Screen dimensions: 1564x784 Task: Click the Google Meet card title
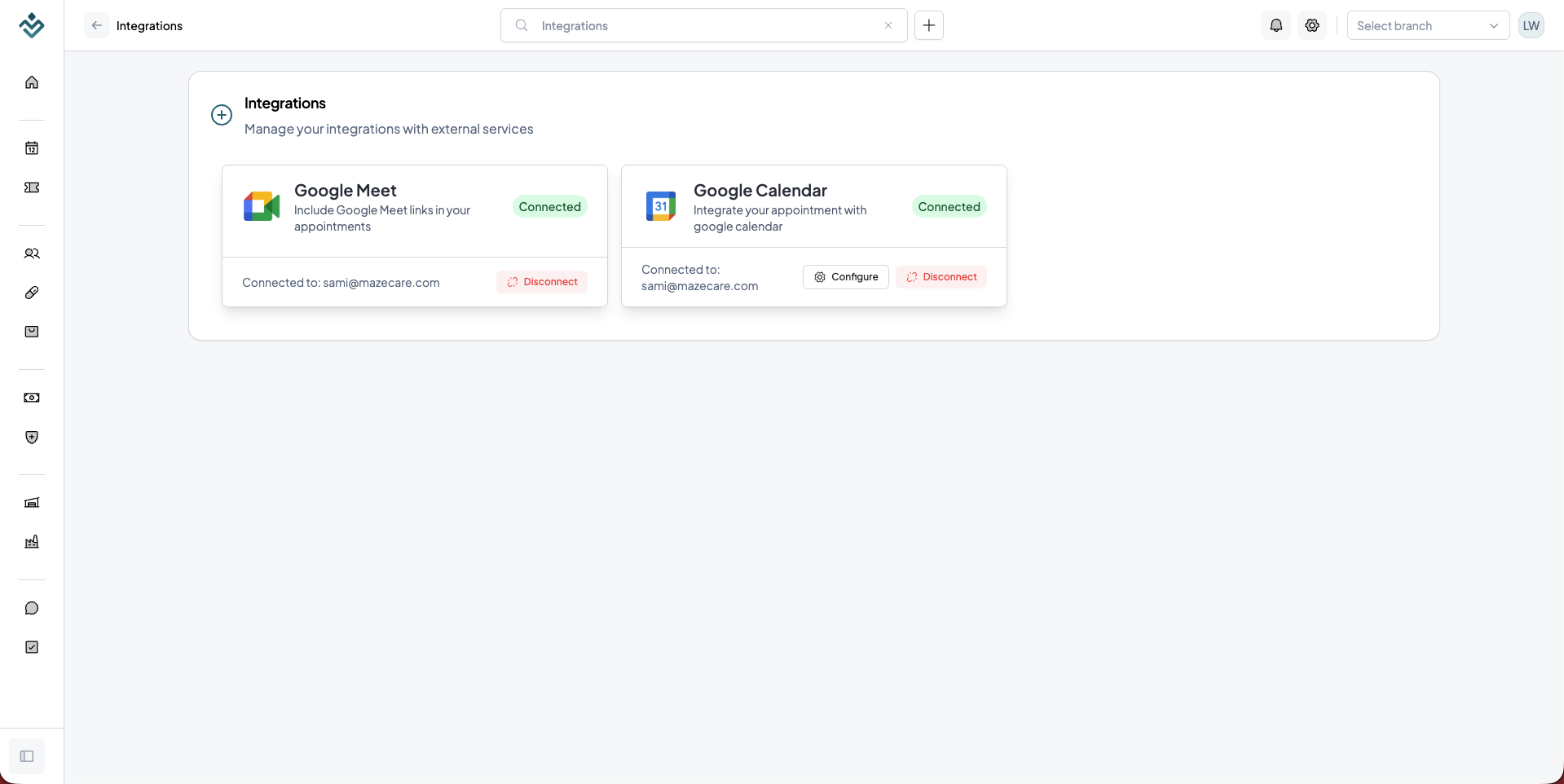[346, 191]
